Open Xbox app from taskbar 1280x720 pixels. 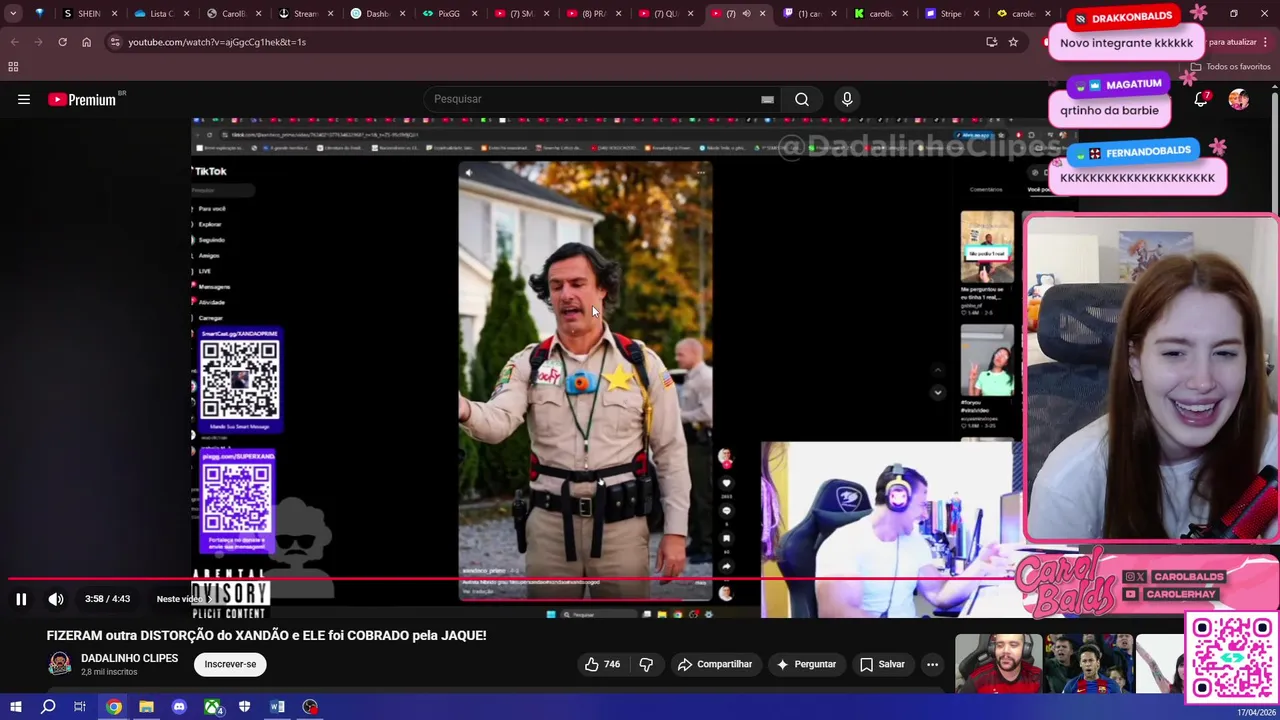[x=212, y=707]
